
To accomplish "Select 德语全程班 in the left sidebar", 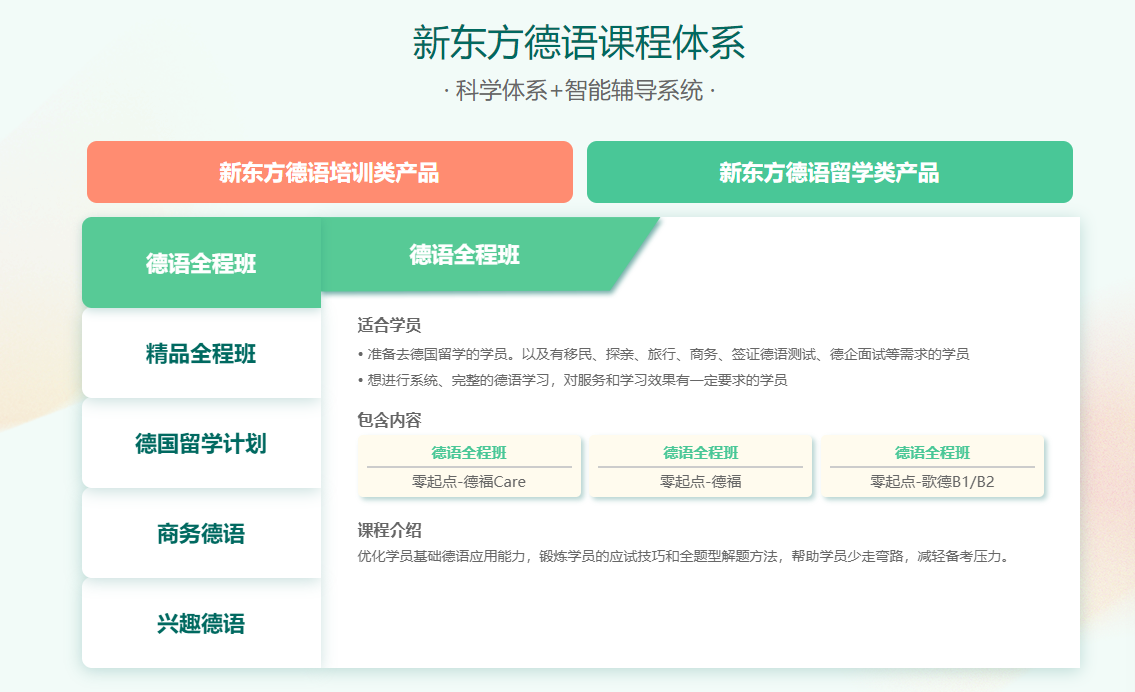I will (201, 264).
